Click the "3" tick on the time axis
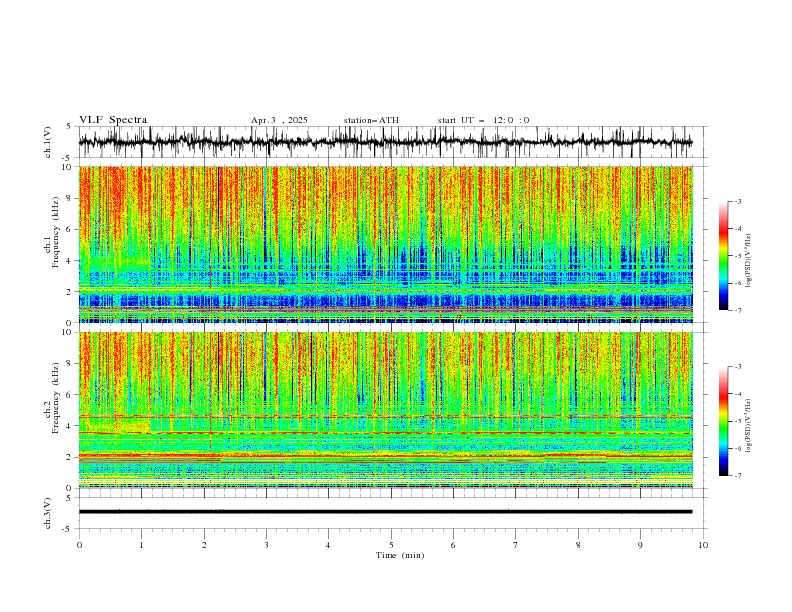Image resolution: width=792 pixels, height=612 pixels. coord(266,545)
